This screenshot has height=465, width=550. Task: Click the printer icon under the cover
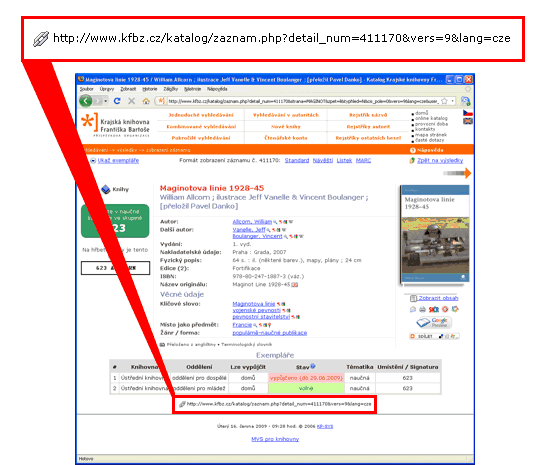coord(422,309)
